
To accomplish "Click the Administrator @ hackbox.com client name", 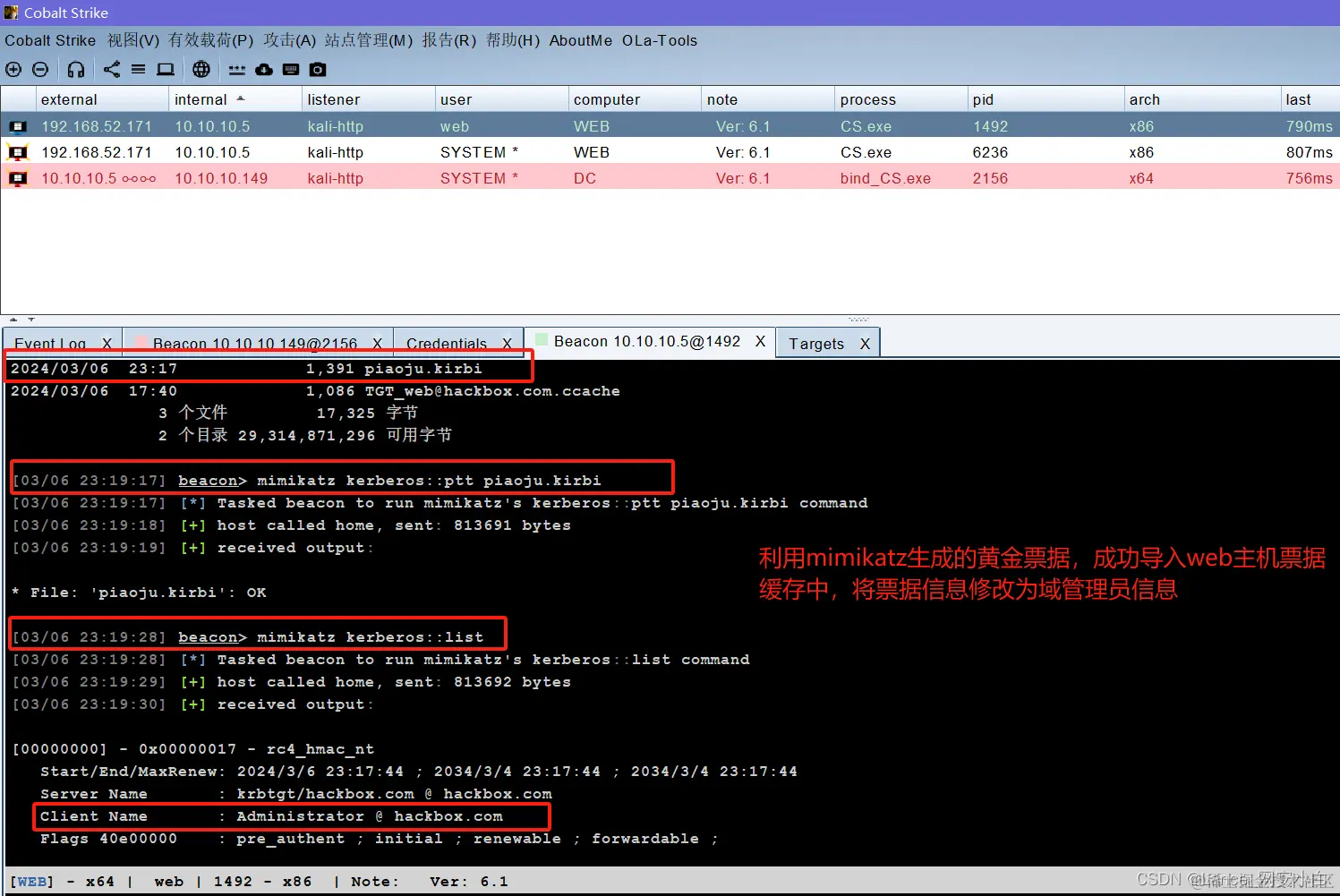I will tap(370, 816).
